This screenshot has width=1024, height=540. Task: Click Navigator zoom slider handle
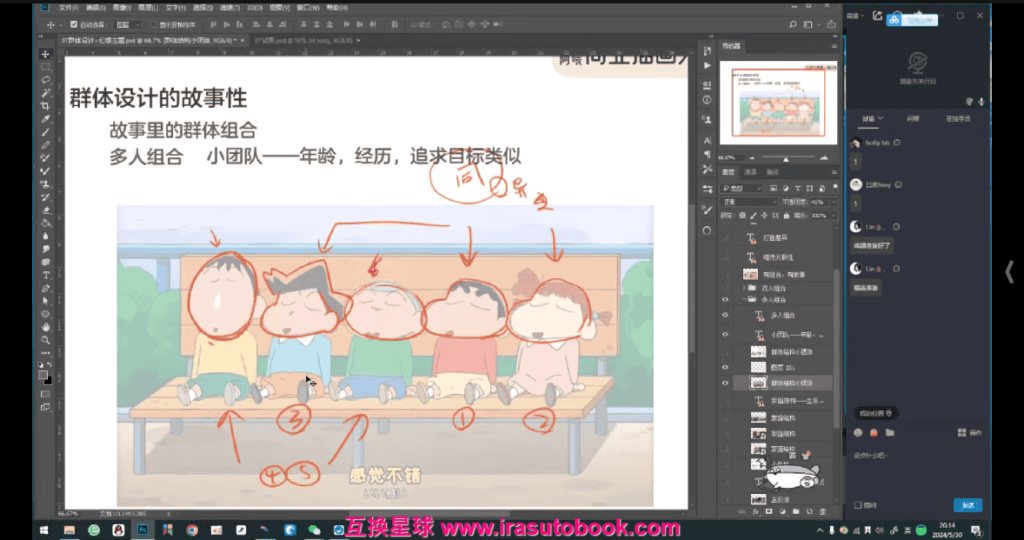coord(786,159)
